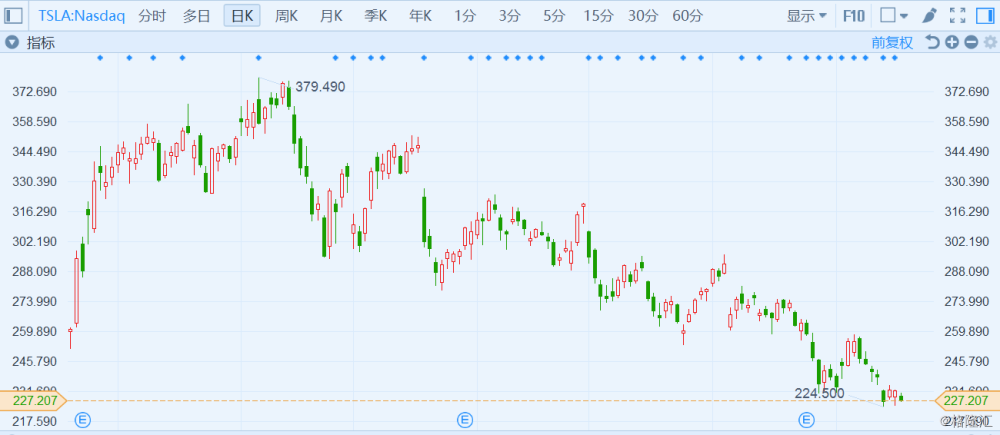Switch to 日K daily candlestick tab

tap(241, 16)
